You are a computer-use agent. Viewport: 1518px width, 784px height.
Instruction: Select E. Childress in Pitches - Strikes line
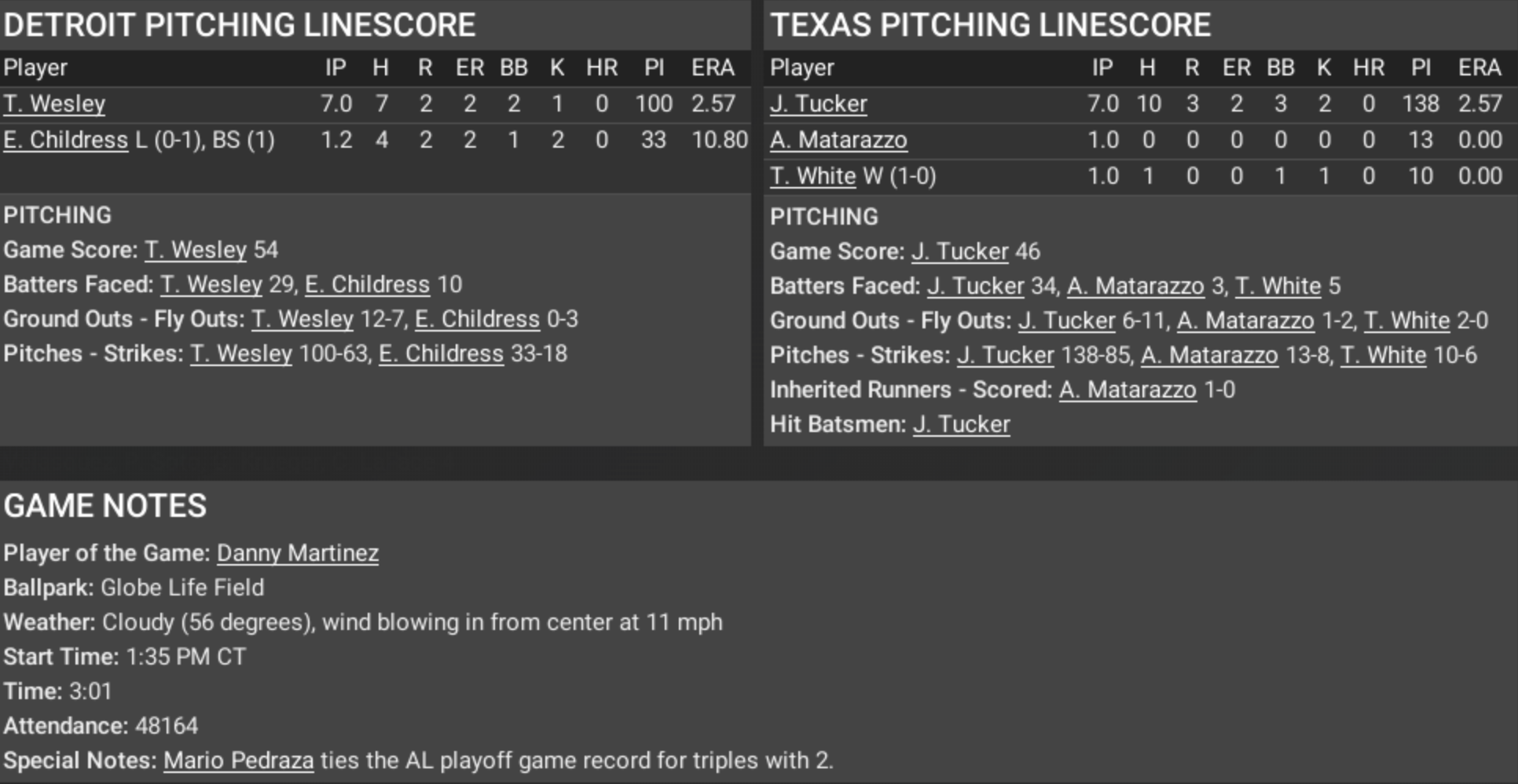[441, 354]
